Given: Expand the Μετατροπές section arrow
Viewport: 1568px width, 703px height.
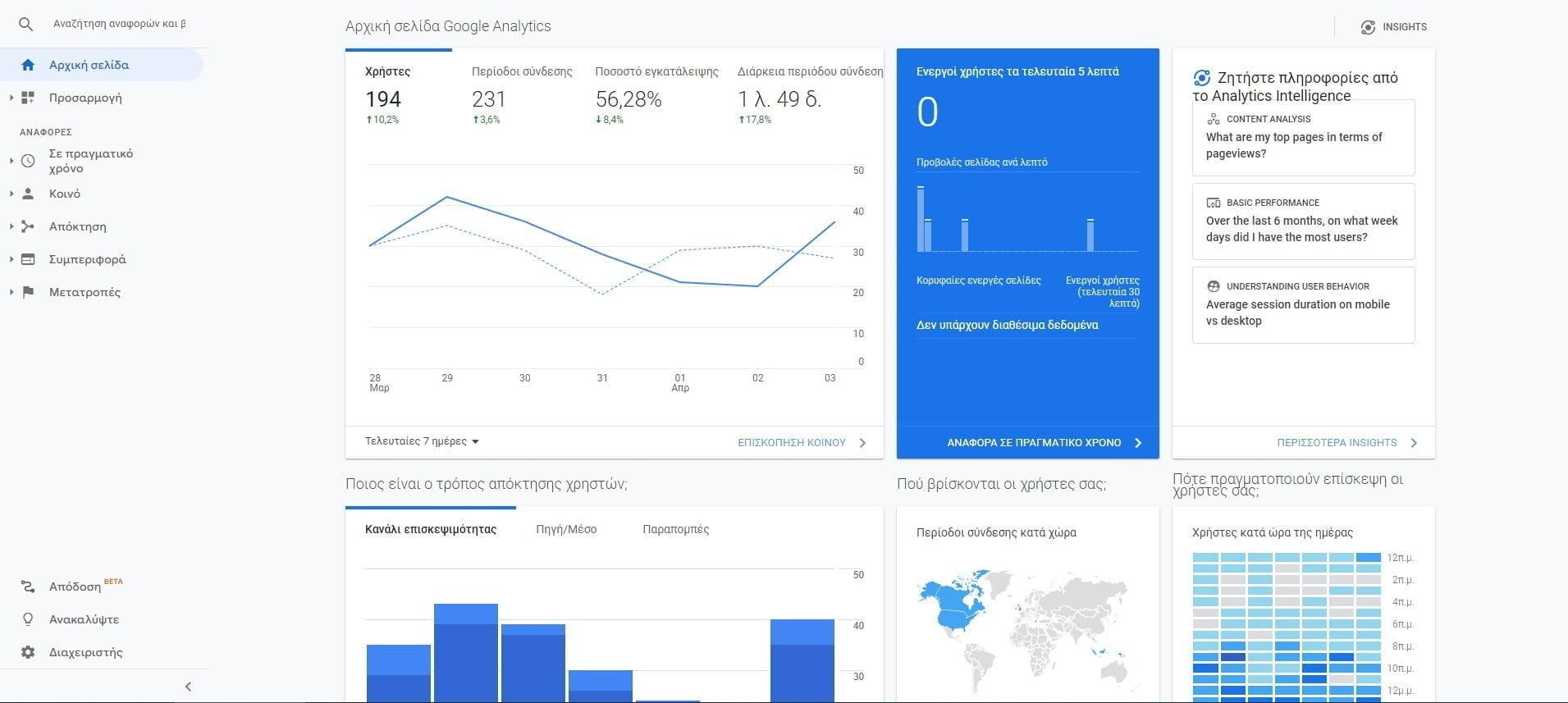Looking at the screenshot, I should (x=11, y=292).
